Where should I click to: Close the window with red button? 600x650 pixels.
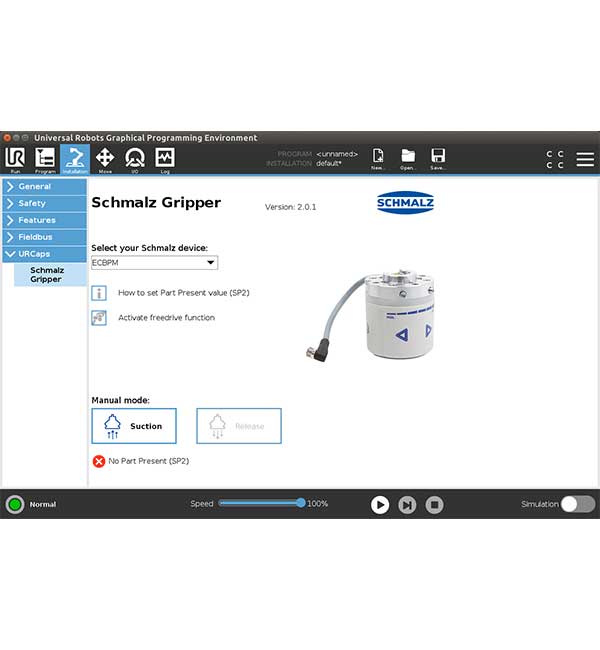7,138
